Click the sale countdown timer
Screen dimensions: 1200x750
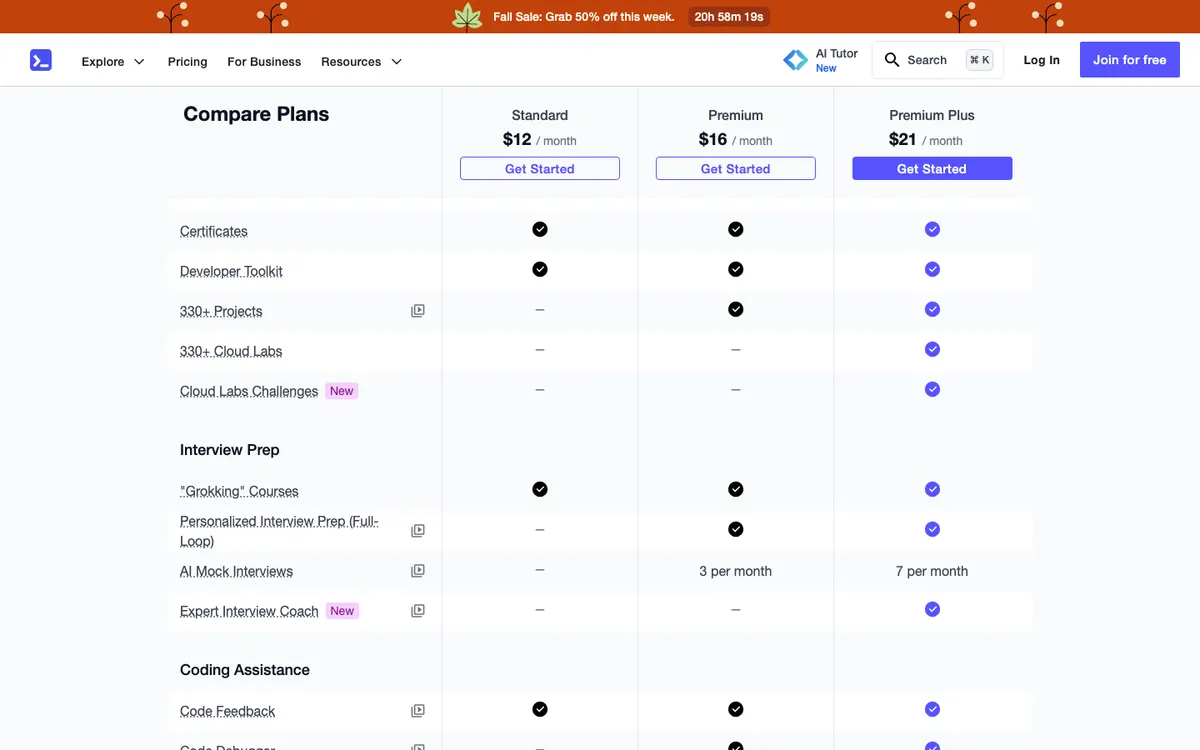(x=729, y=17)
